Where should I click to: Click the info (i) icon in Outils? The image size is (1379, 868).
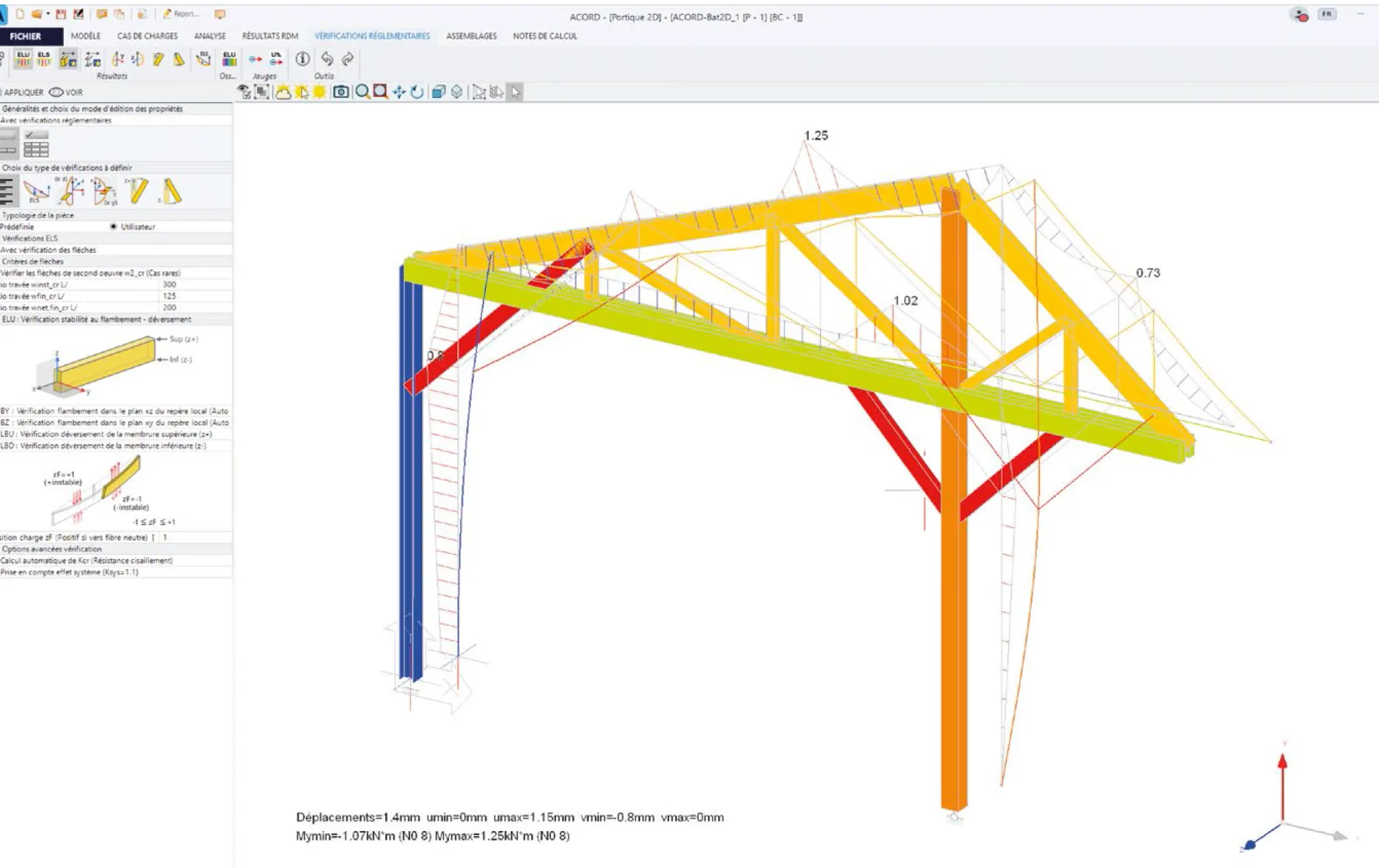point(302,59)
